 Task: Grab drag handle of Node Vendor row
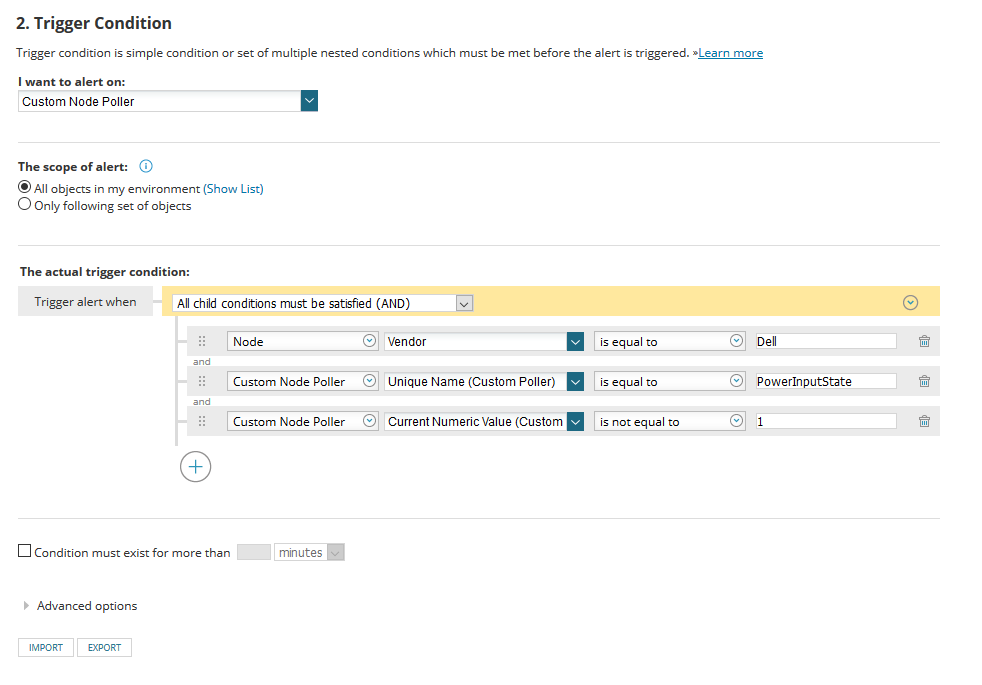click(x=202, y=341)
